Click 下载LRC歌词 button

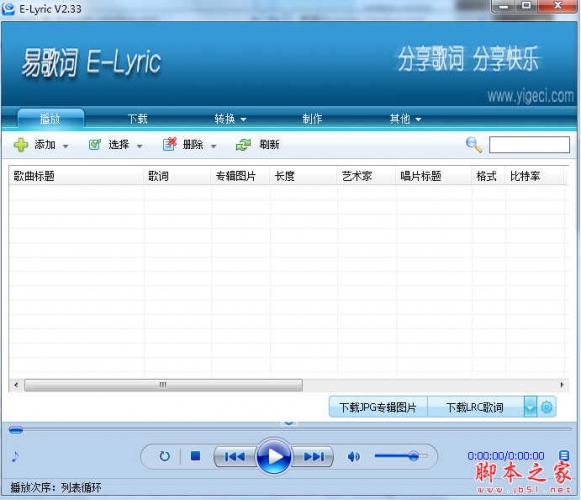coord(475,407)
